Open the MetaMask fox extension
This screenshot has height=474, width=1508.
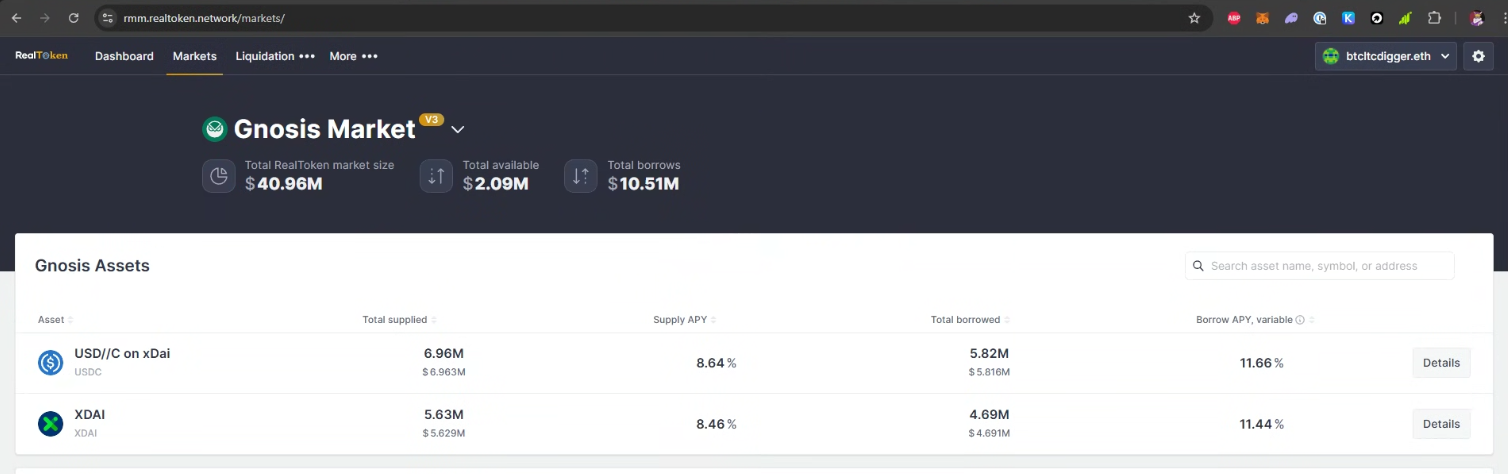pyautogui.click(x=1262, y=18)
